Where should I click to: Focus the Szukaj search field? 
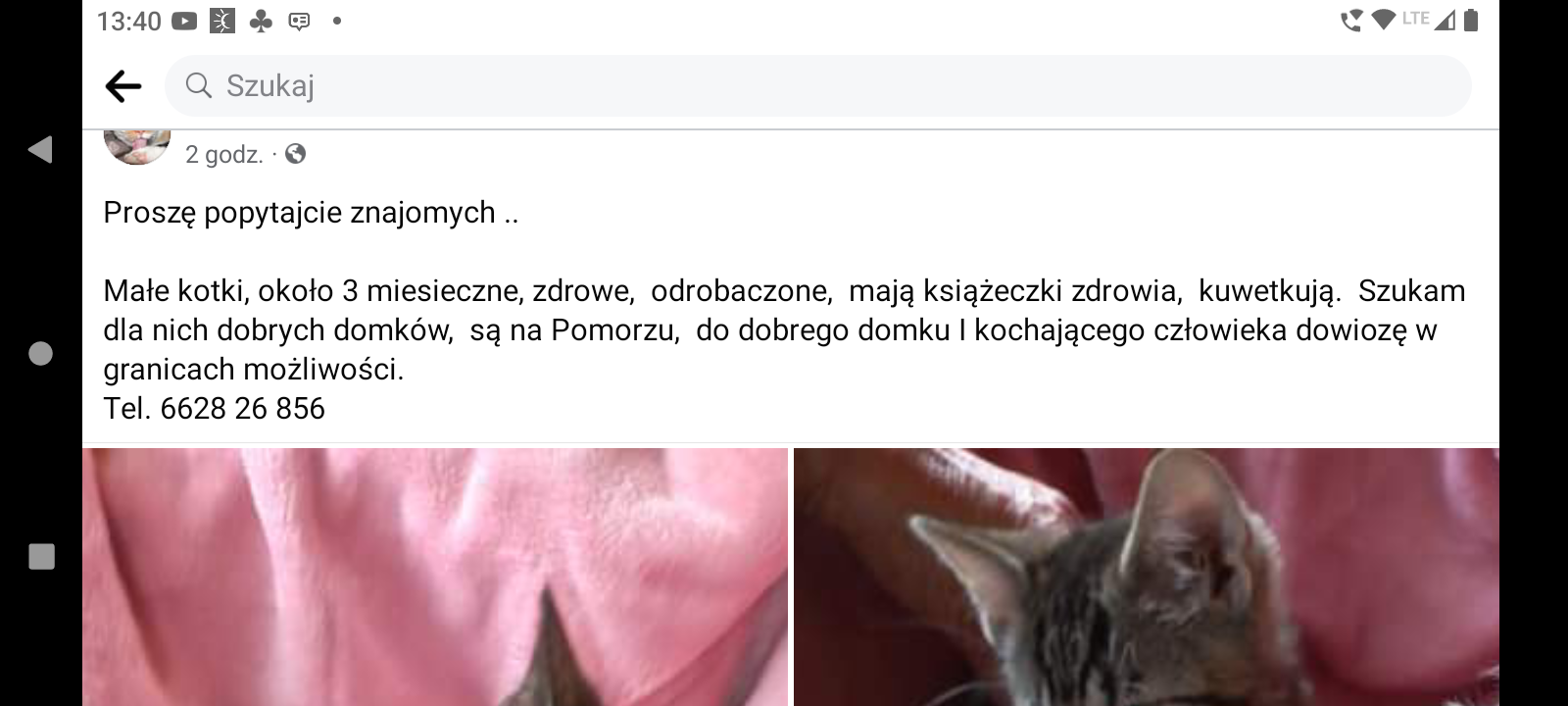(x=818, y=86)
